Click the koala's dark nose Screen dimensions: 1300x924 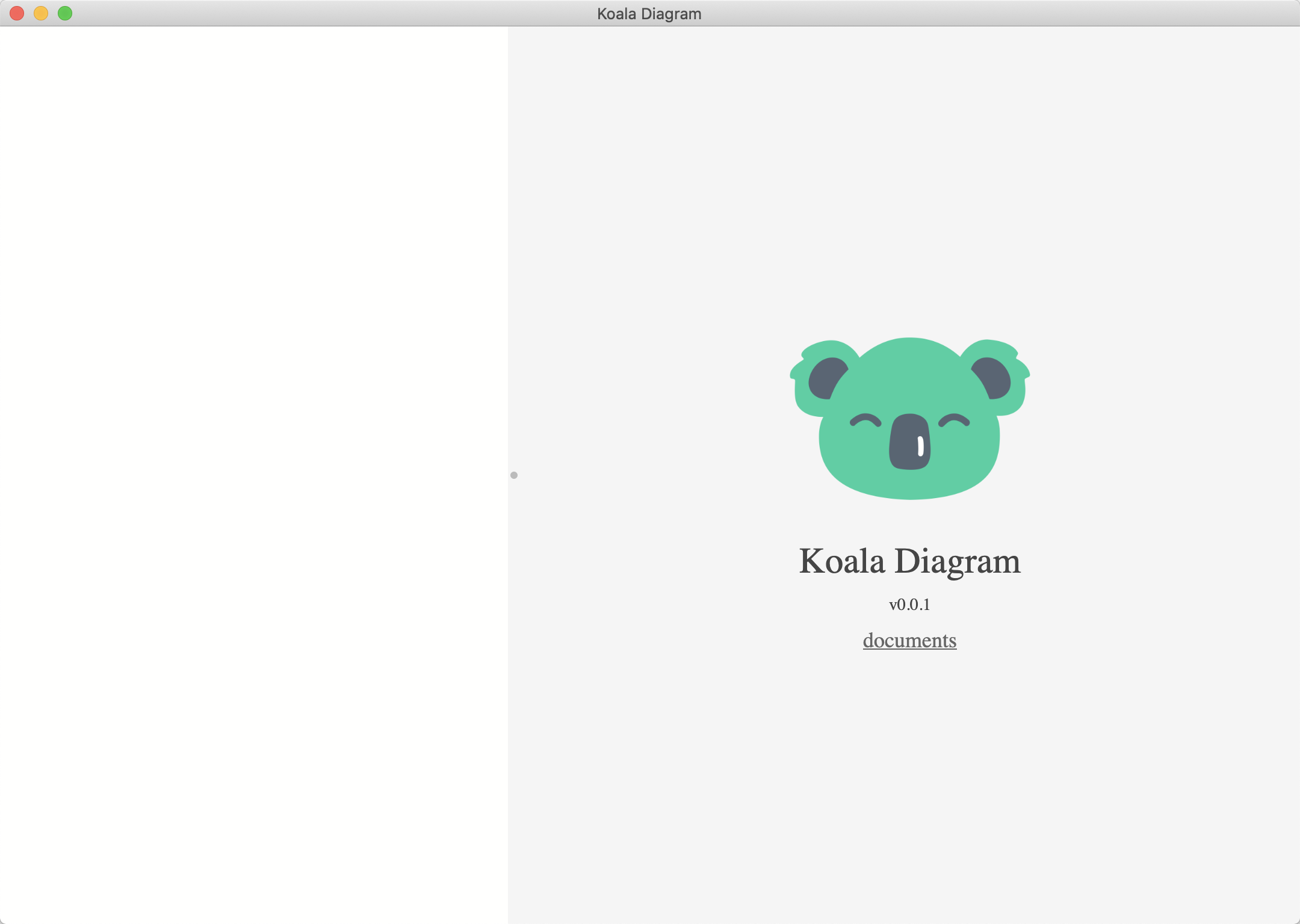908,441
